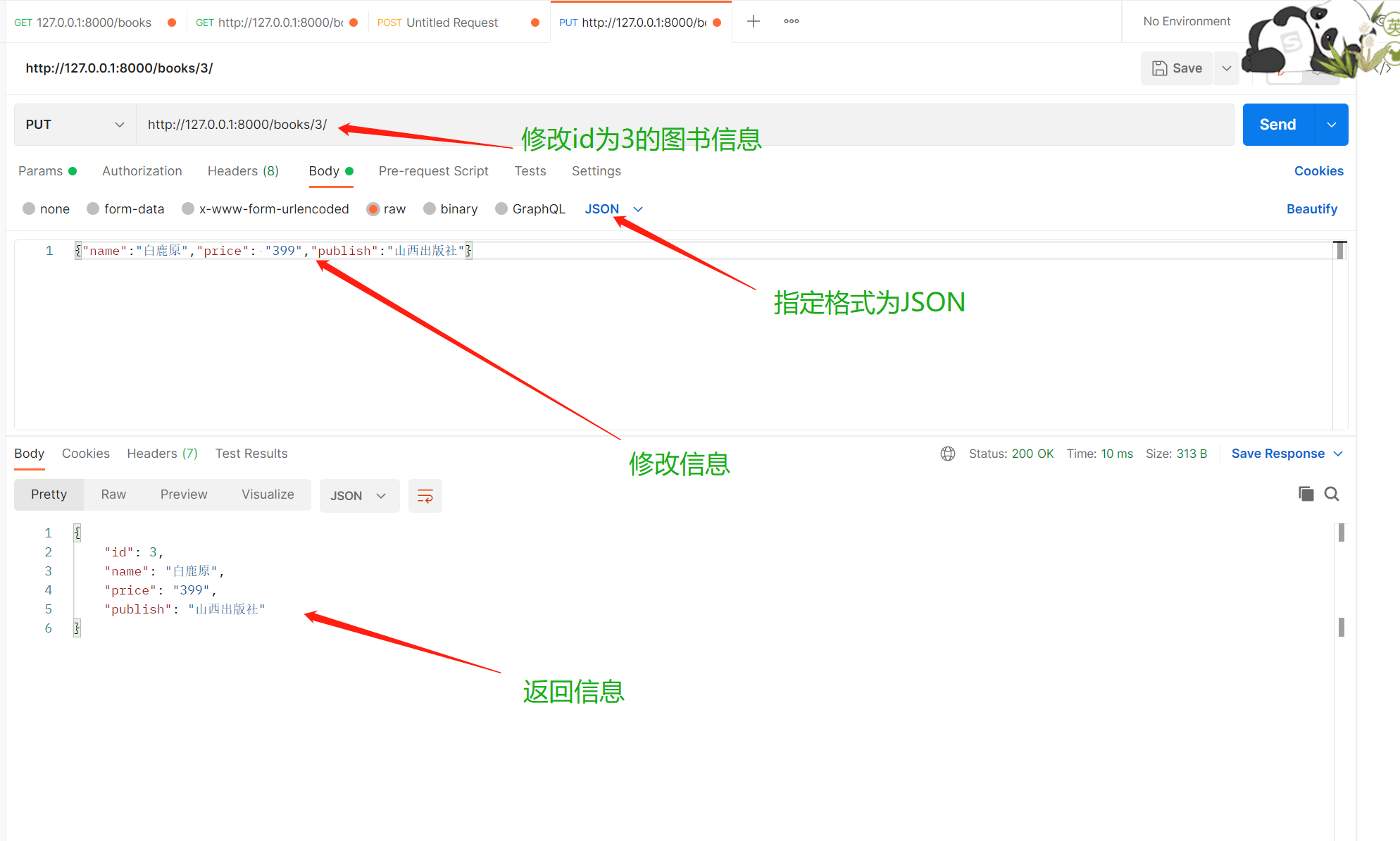Image resolution: width=1400 pixels, height=841 pixels.
Task: Click the code snippet icon at right edge
Action: [x=1382, y=68]
